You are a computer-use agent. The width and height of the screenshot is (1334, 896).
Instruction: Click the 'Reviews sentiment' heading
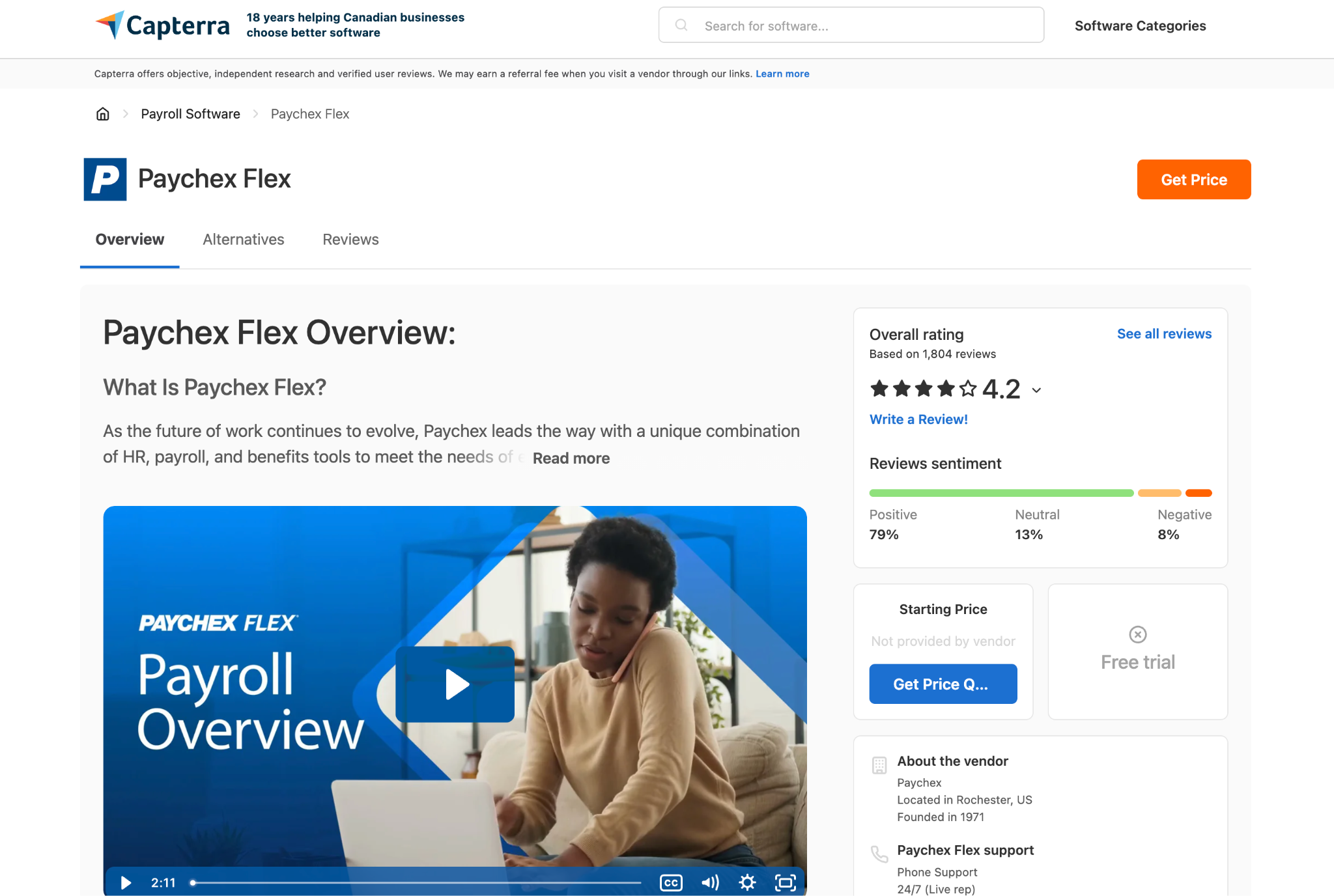(935, 464)
